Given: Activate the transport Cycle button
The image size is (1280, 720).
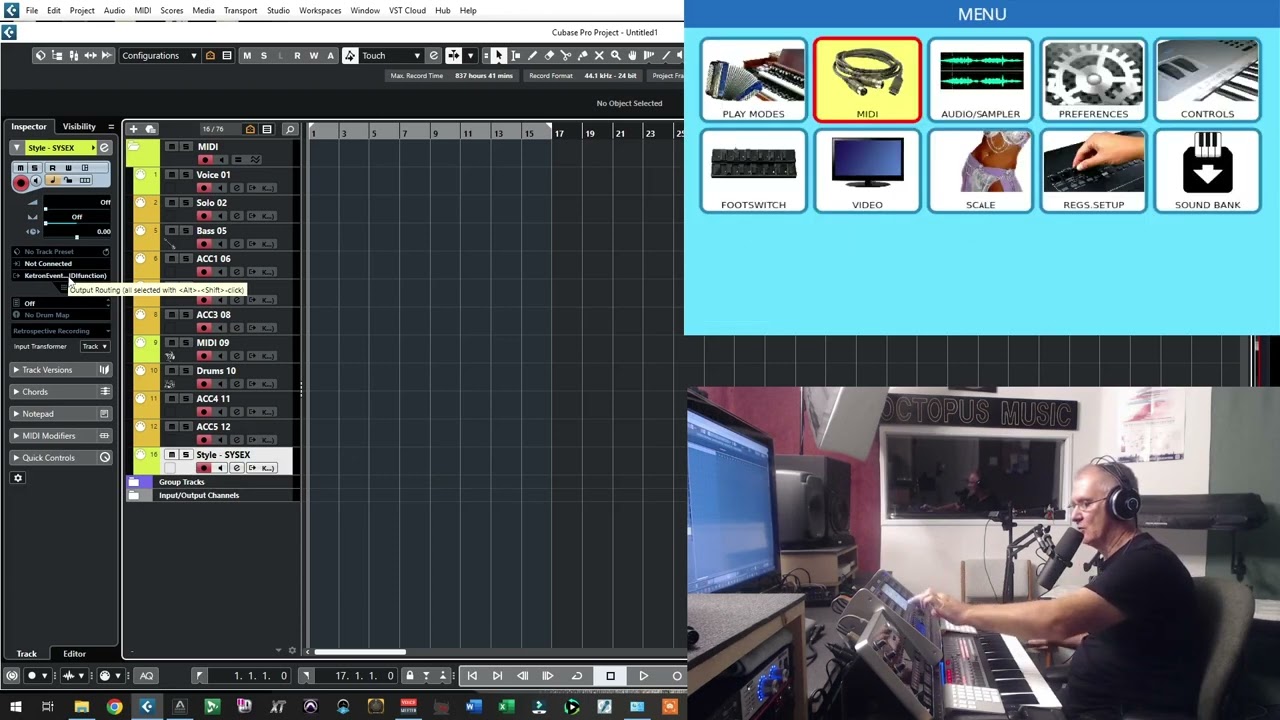Looking at the screenshot, I should (x=577, y=676).
